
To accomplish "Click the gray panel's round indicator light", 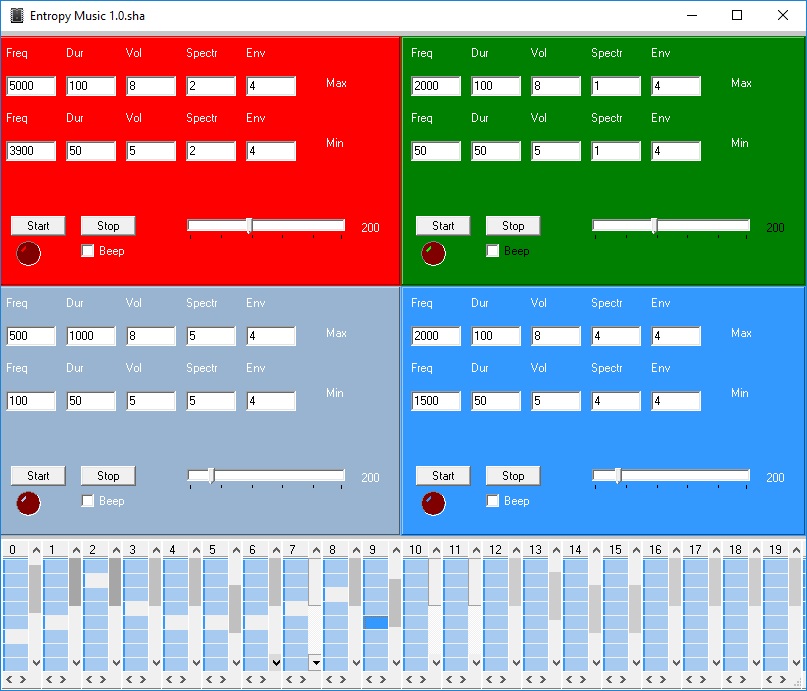I will [x=29, y=503].
